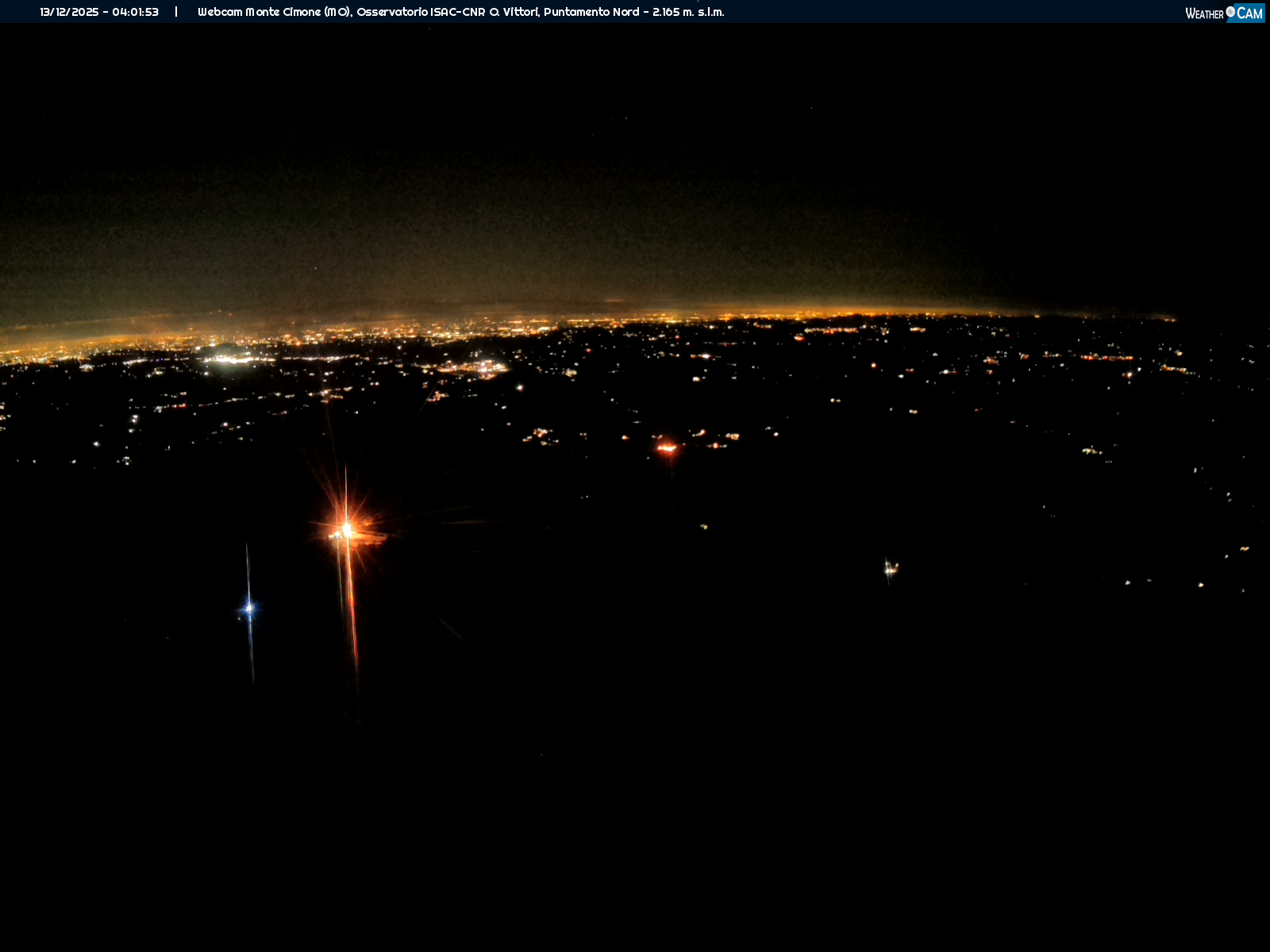
Task: Click the WeatherCam logo
Action: coord(1224,13)
